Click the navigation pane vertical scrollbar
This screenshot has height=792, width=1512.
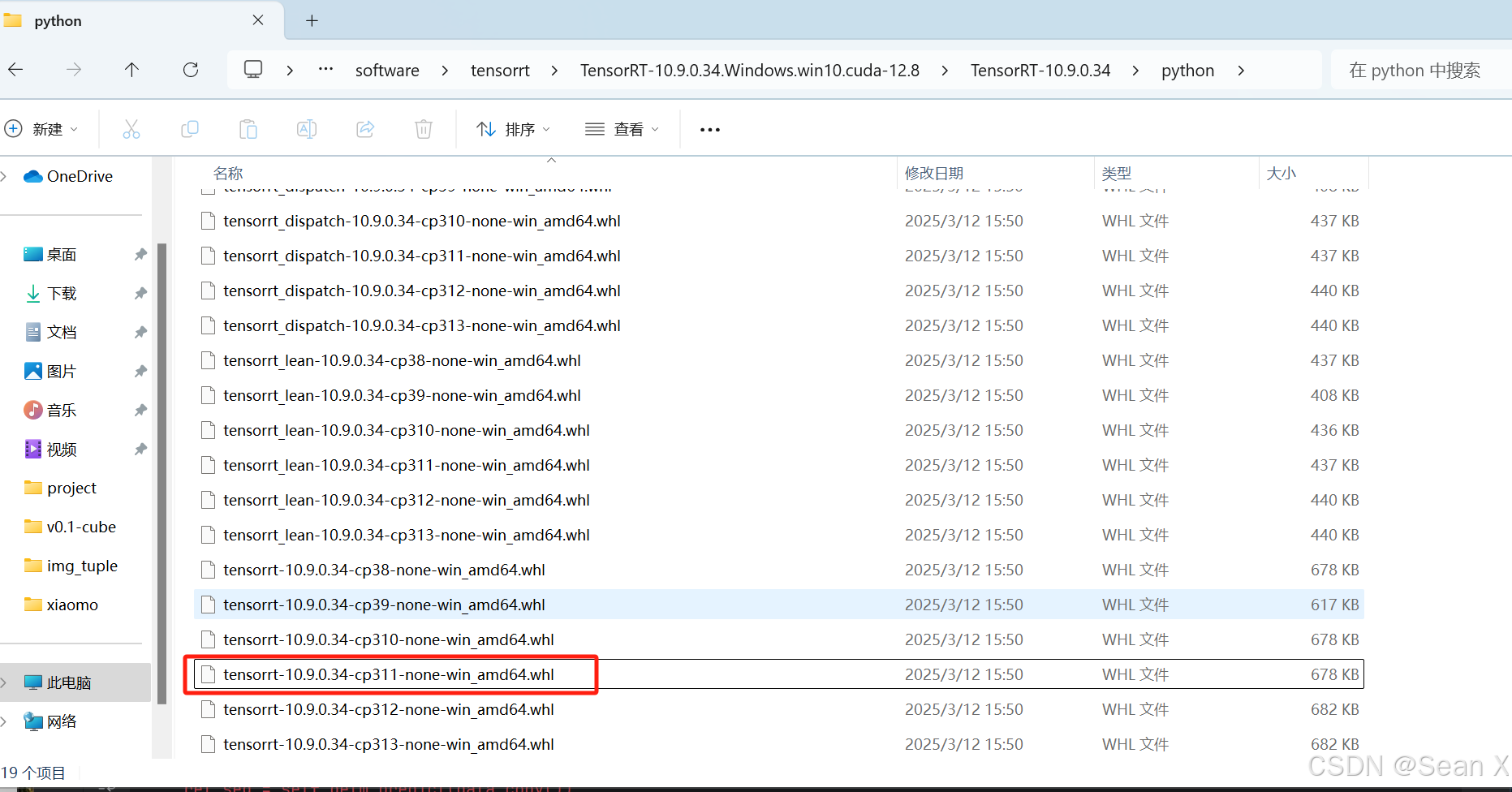point(162,474)
